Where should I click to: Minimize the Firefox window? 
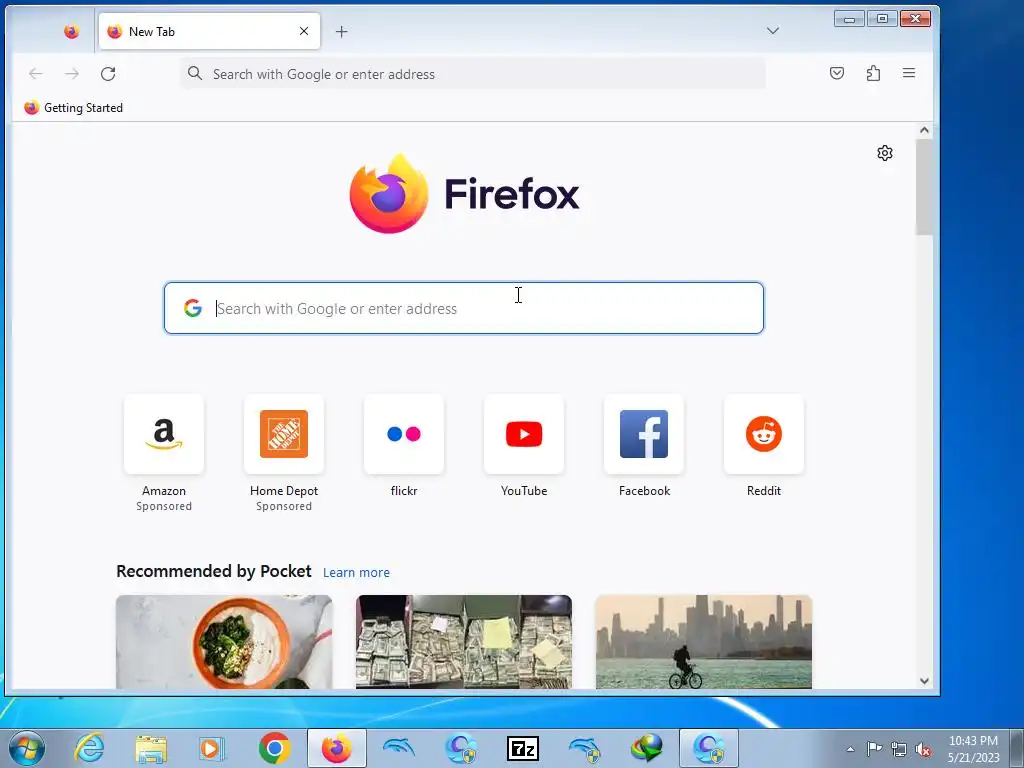coord(849,19)
